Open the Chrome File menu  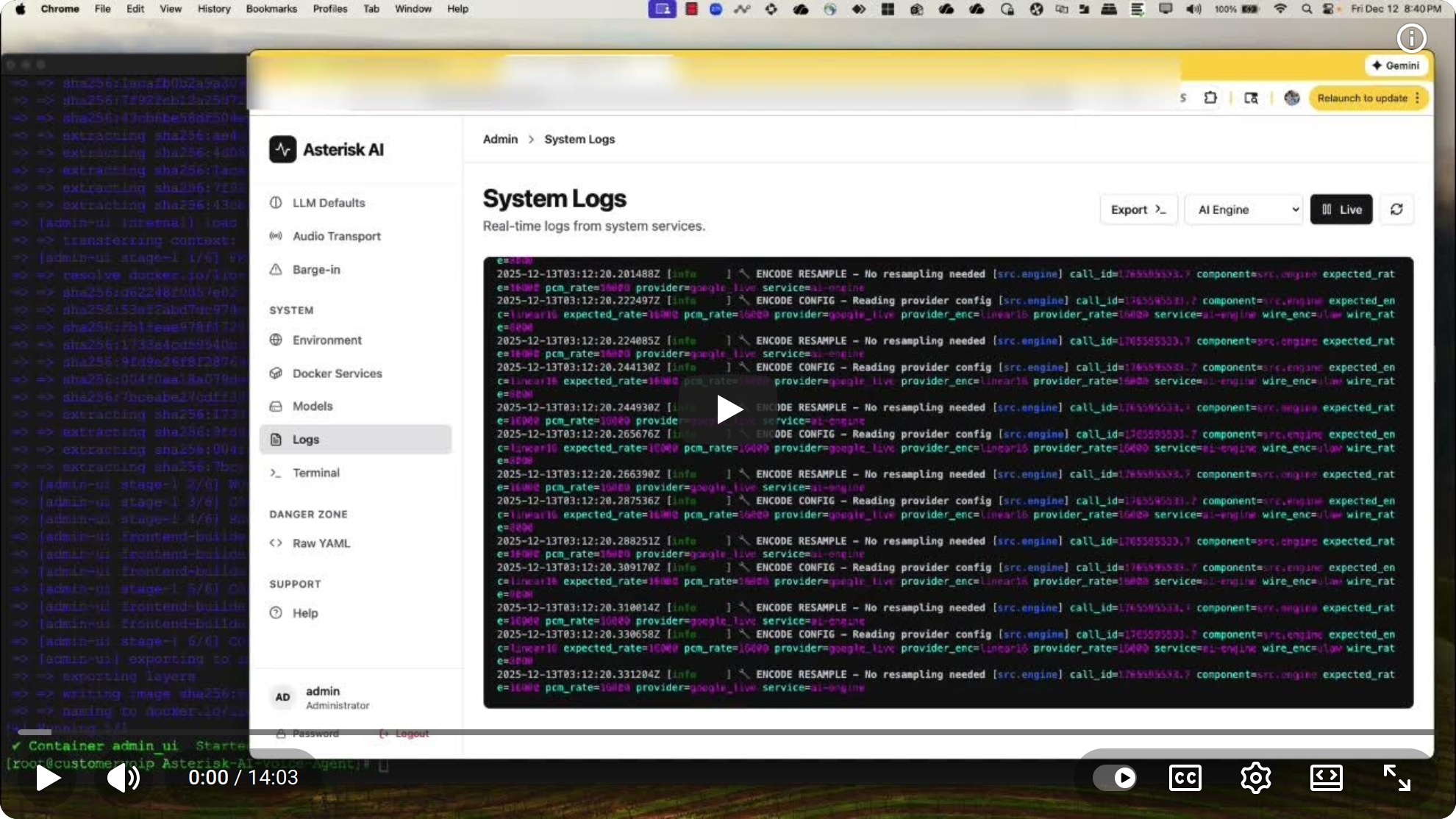click(x=102, y=9)
